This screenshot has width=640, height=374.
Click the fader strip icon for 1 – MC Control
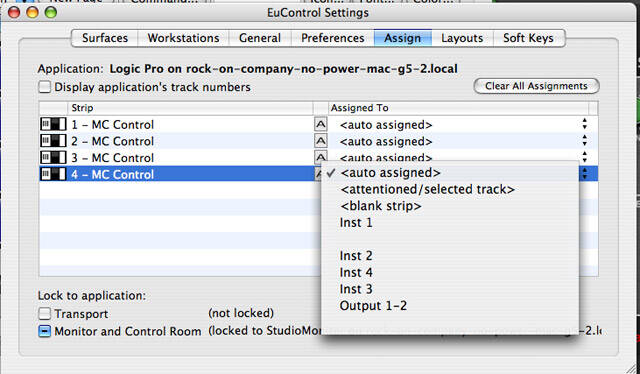point(53,125)
